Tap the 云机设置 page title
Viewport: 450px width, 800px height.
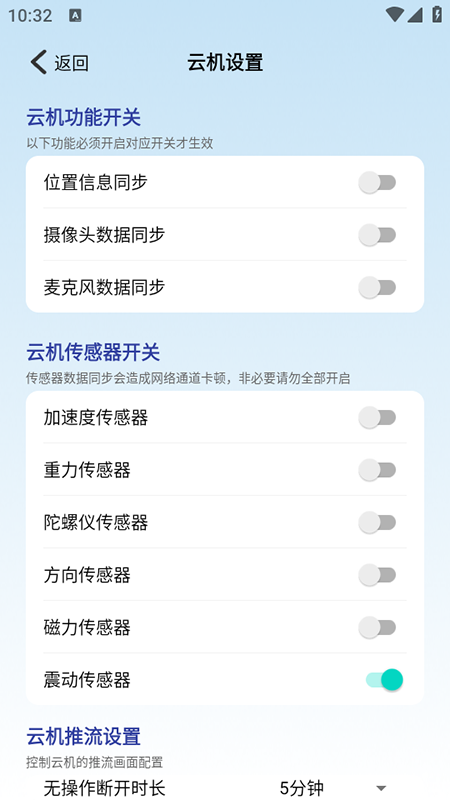[225, 63]
